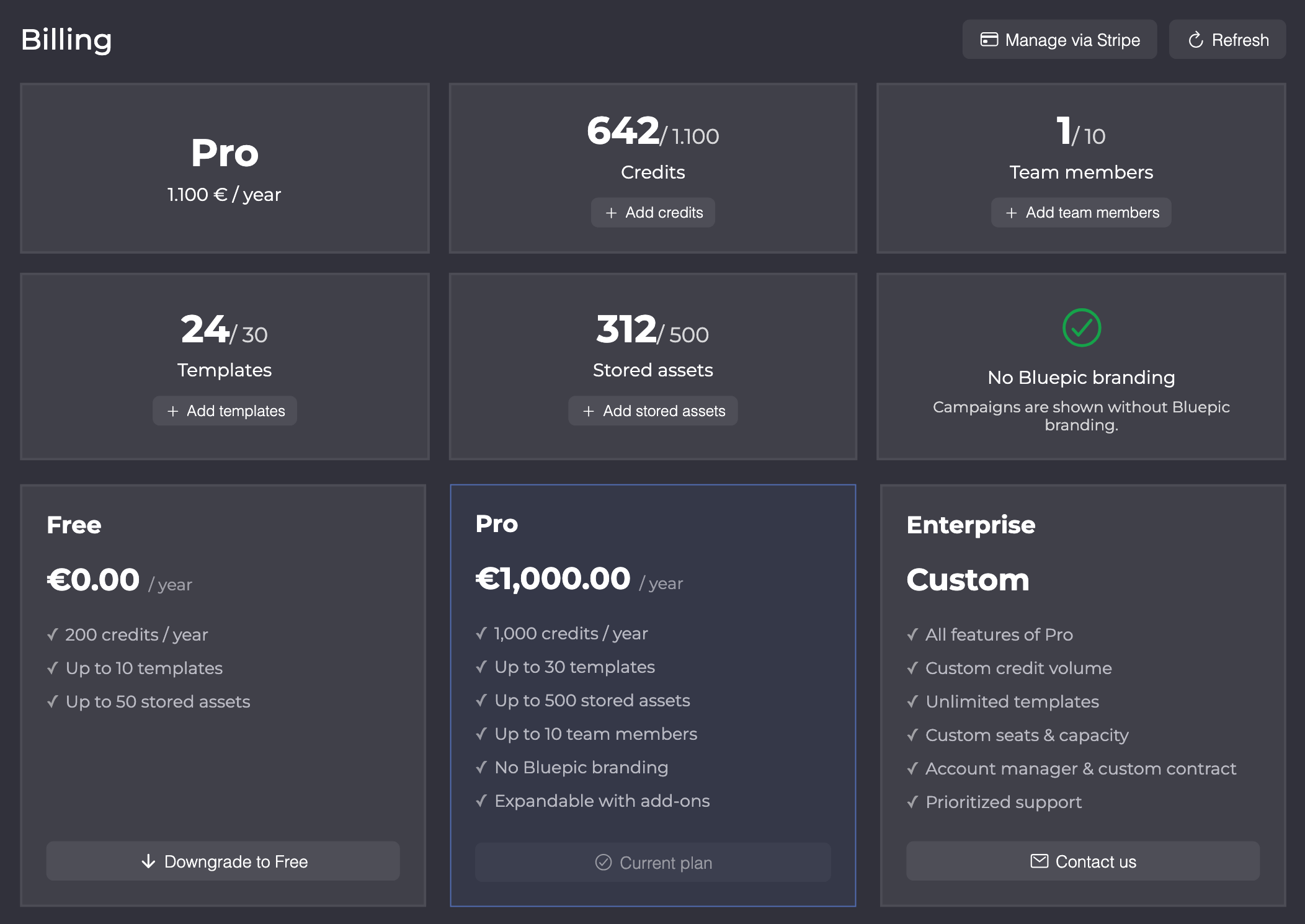
Task: Click the €1,000.00 Pro plan price
Action: tap(553, 579)
